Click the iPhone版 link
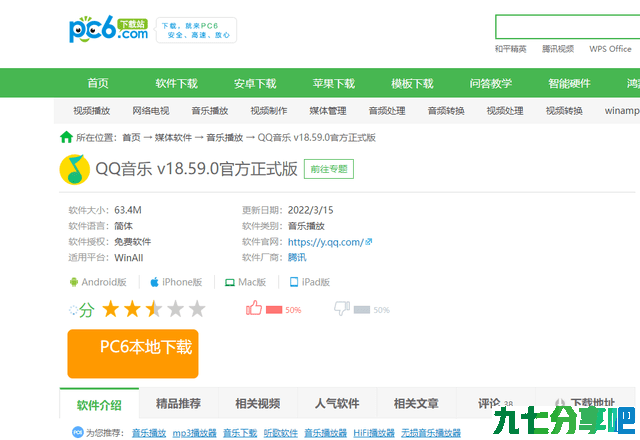The width and height of the screenshot is (640, 440). [x=182, y=282]
